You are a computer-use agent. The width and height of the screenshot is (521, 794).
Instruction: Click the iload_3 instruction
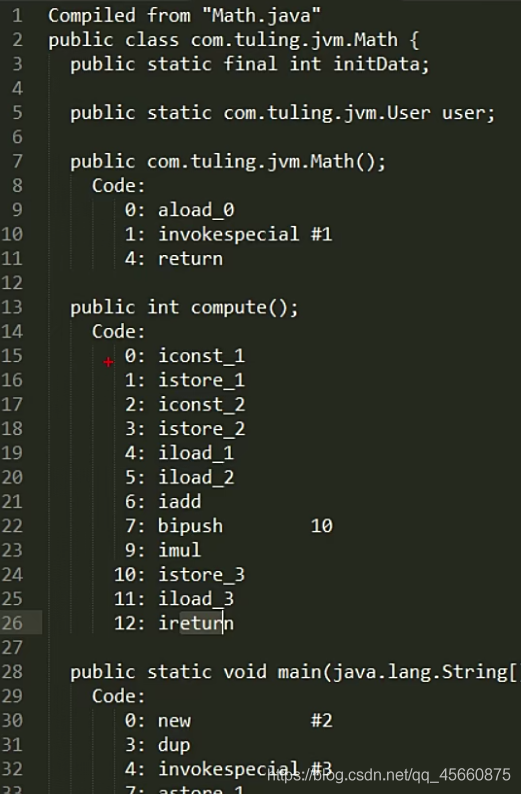196,599
